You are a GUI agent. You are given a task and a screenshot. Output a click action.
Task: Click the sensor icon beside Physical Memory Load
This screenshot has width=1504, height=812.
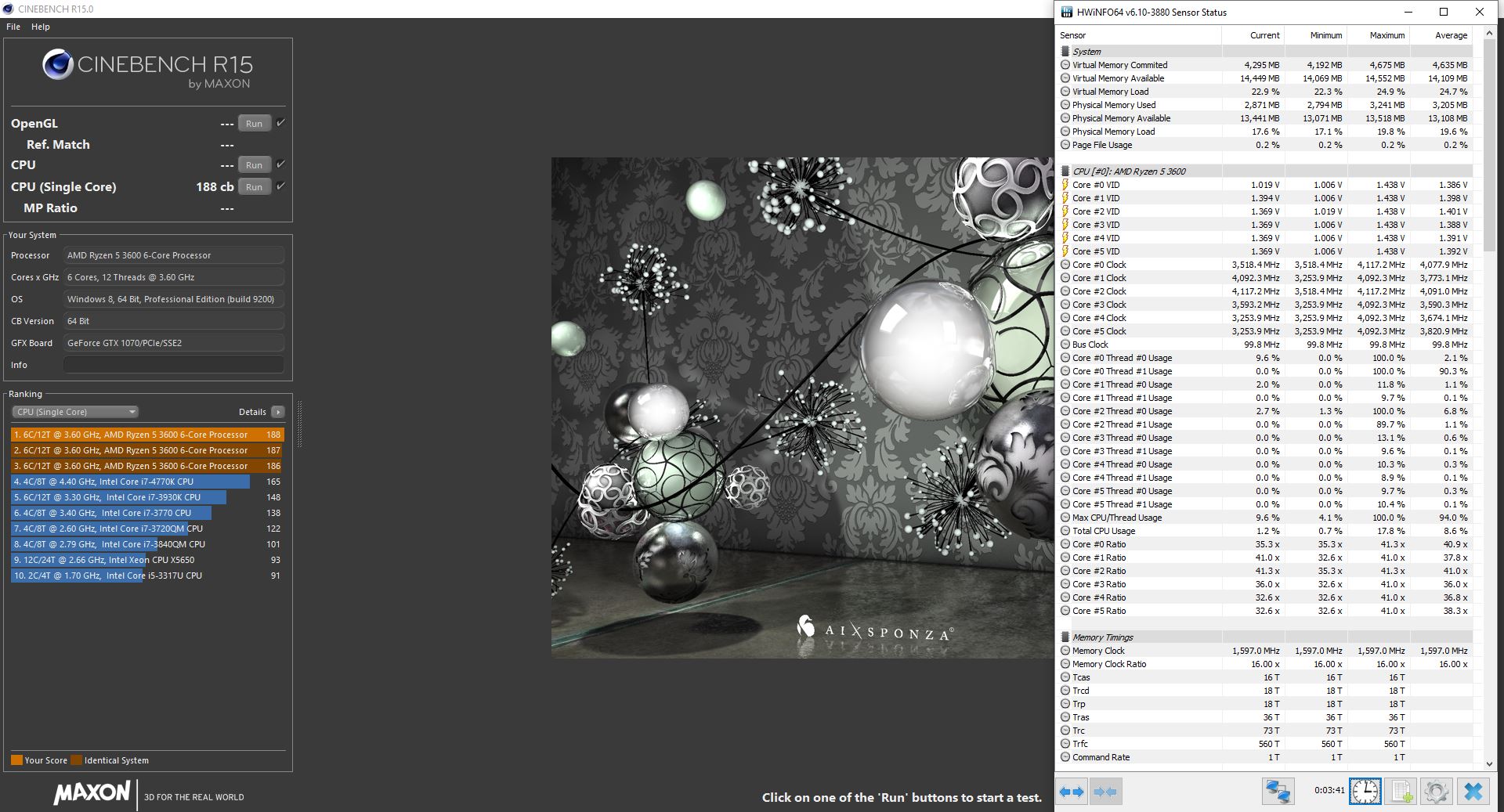point(1065,132)
